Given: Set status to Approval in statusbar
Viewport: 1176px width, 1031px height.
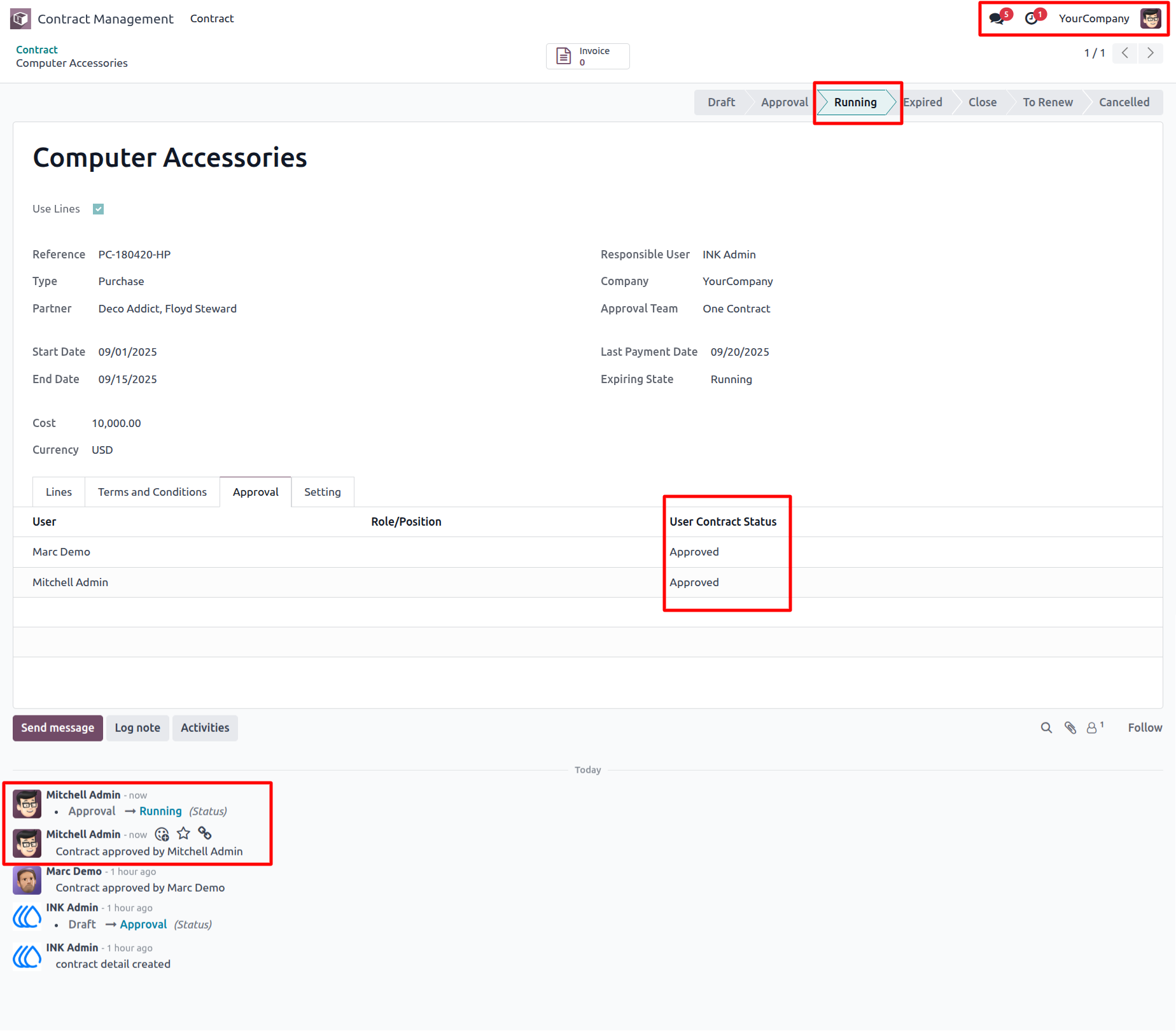Looking at the screenshot, I should coord(784,102).
